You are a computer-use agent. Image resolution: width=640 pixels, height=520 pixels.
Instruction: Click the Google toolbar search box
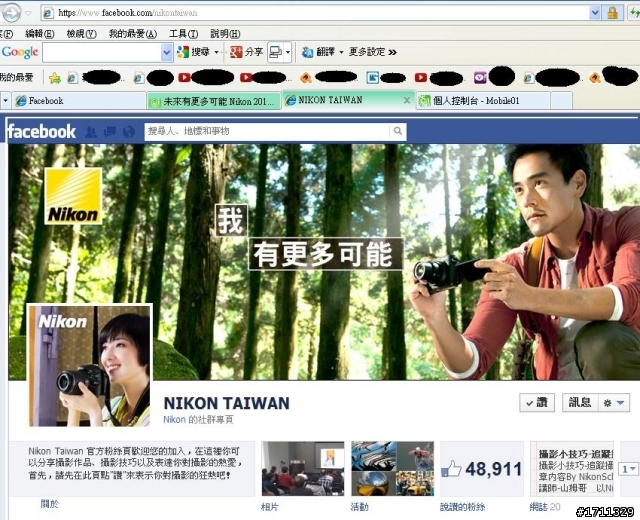(102, 52)
